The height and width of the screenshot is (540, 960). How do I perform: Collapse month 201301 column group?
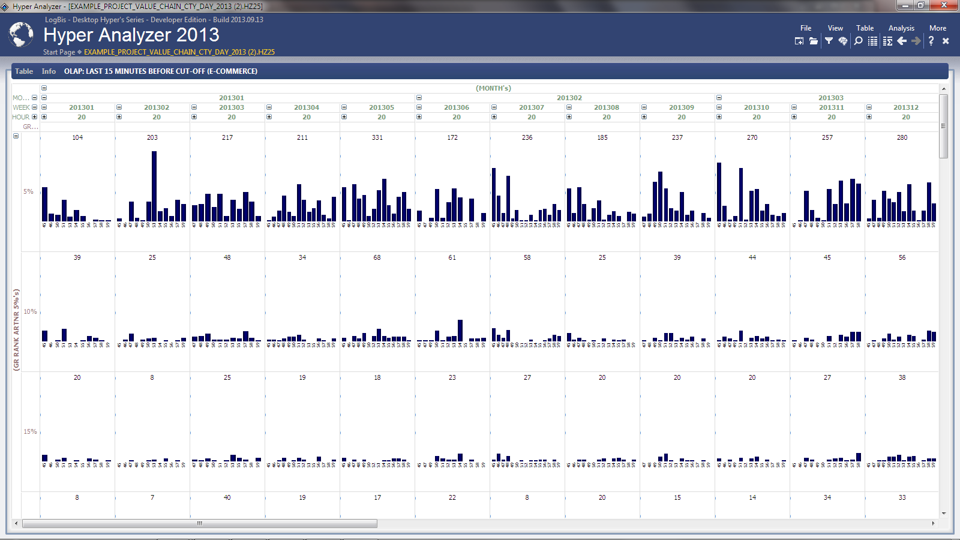pyautogui.click(x=44, y=98)
